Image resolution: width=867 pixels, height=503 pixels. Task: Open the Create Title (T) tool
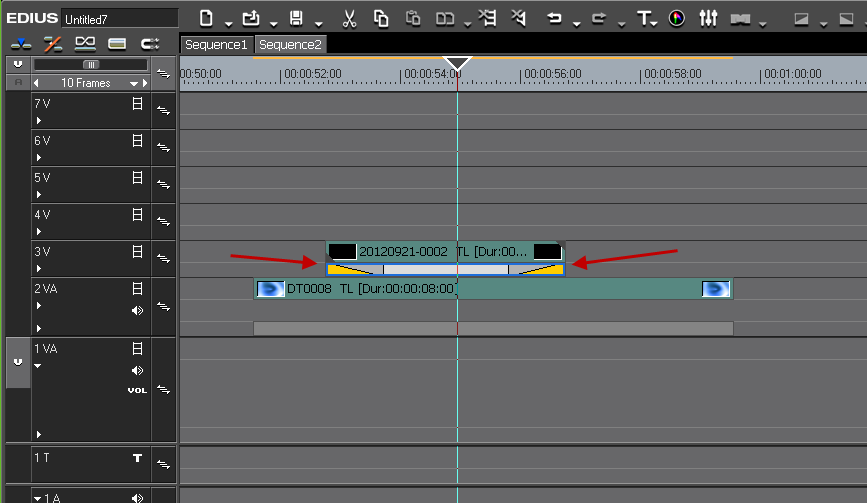click(645, 18)
